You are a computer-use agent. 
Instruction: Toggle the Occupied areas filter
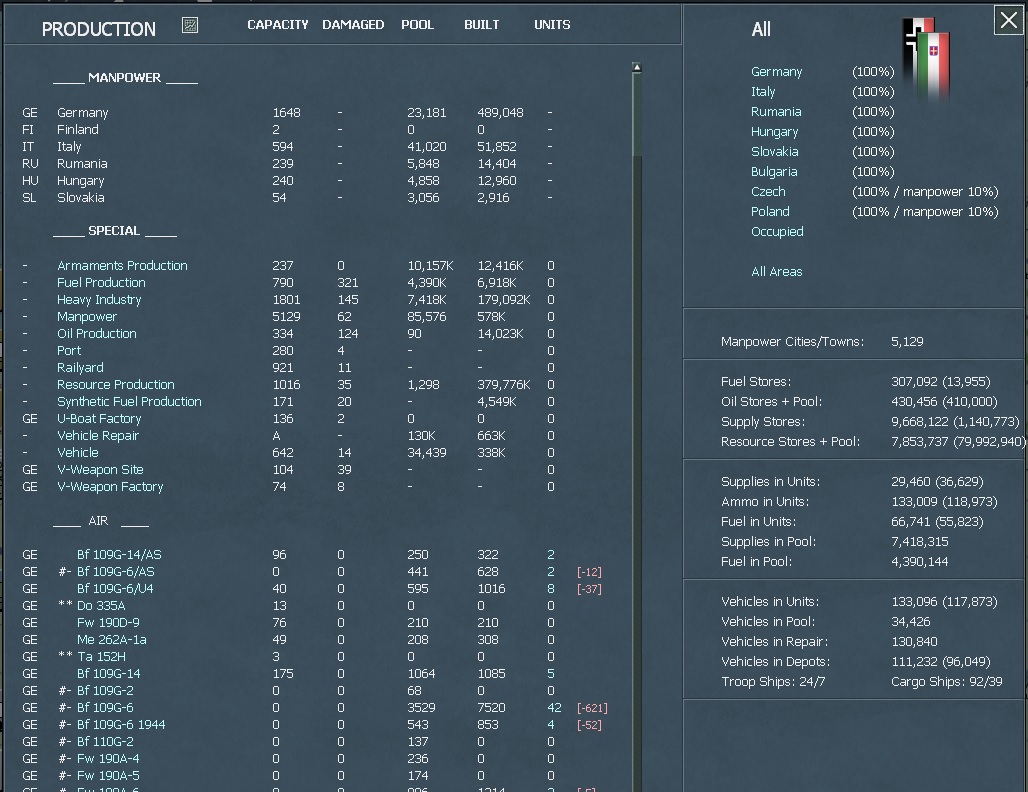point(777,231)
